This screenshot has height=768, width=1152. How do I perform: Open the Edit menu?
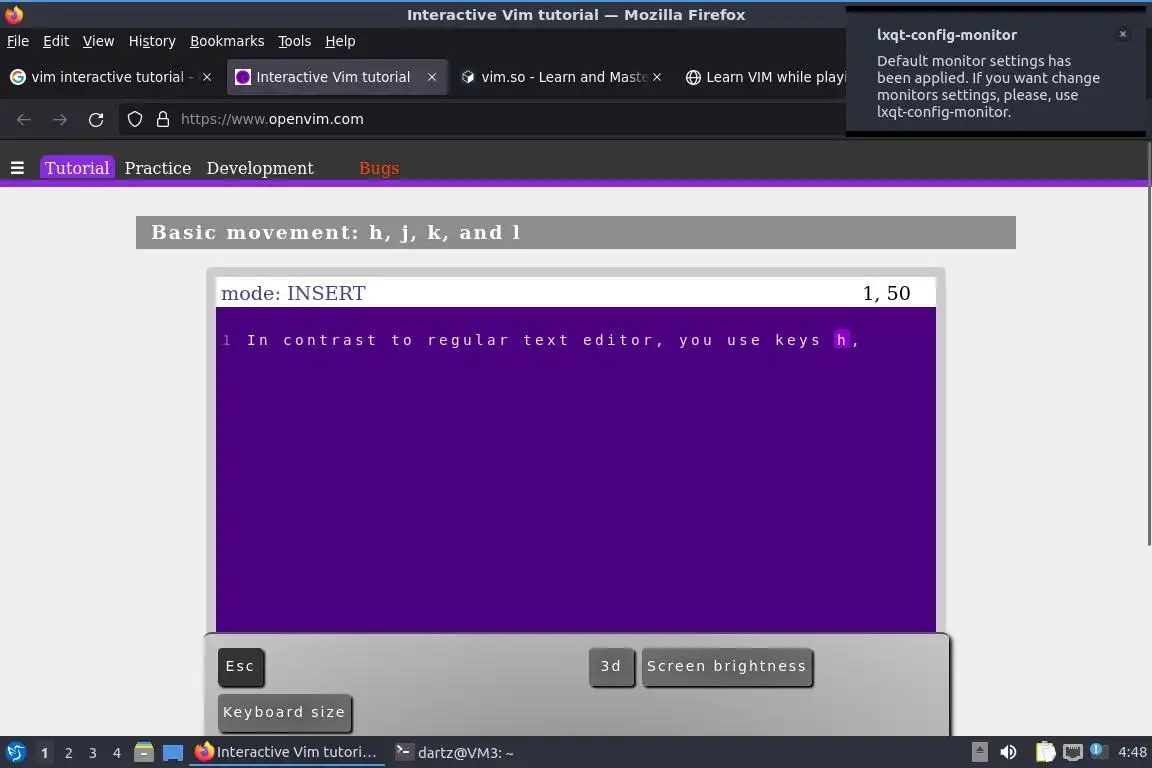tap(56, 41)
